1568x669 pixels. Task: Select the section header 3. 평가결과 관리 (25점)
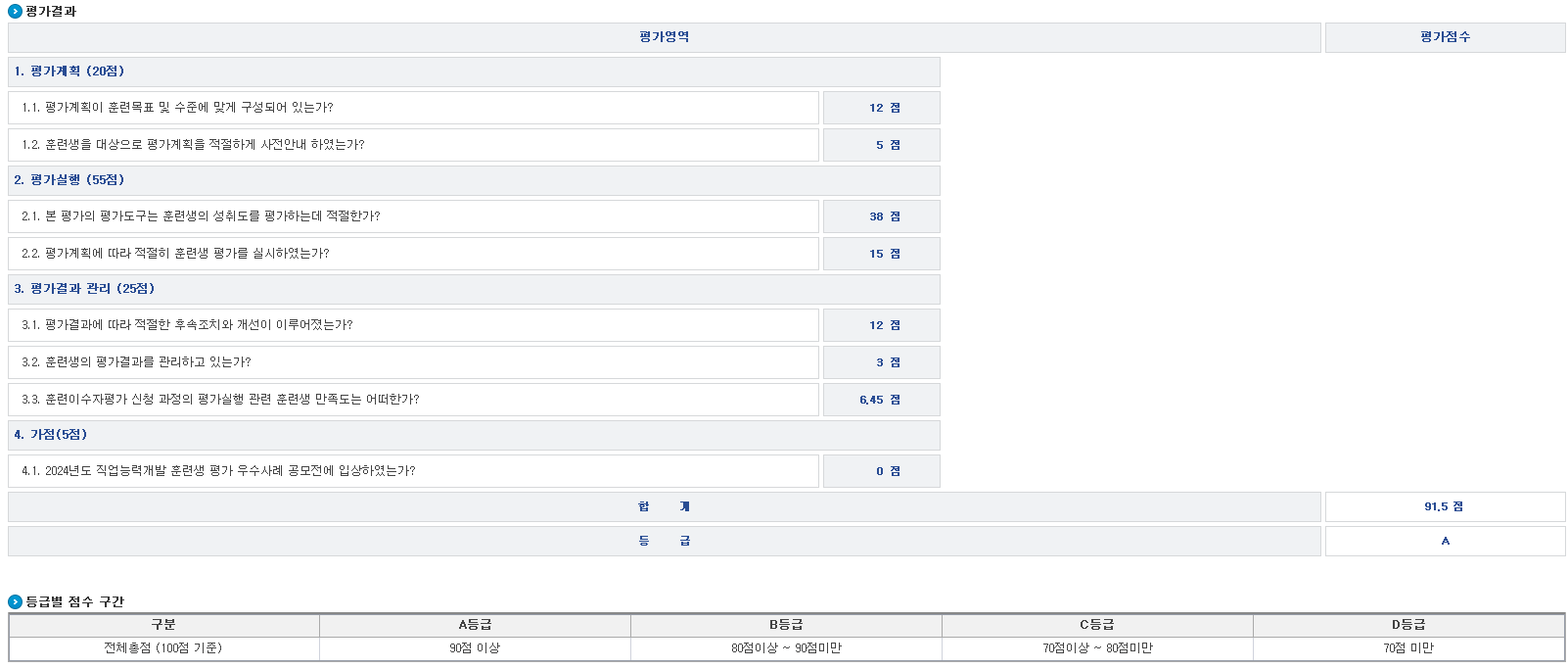coord(84,289)
